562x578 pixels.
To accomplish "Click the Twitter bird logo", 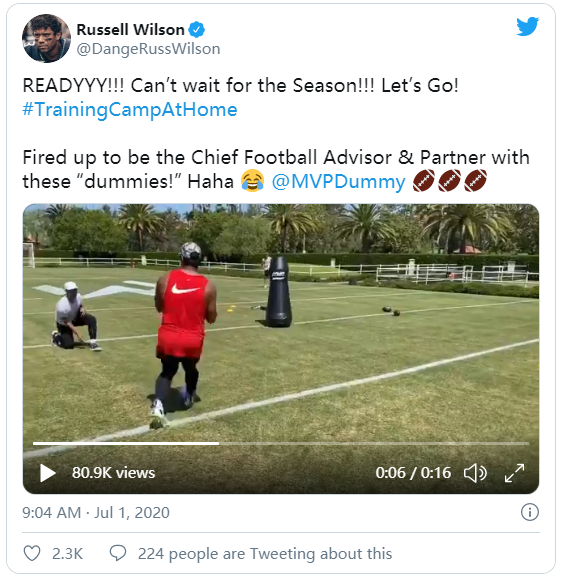I will click(527, 27).
